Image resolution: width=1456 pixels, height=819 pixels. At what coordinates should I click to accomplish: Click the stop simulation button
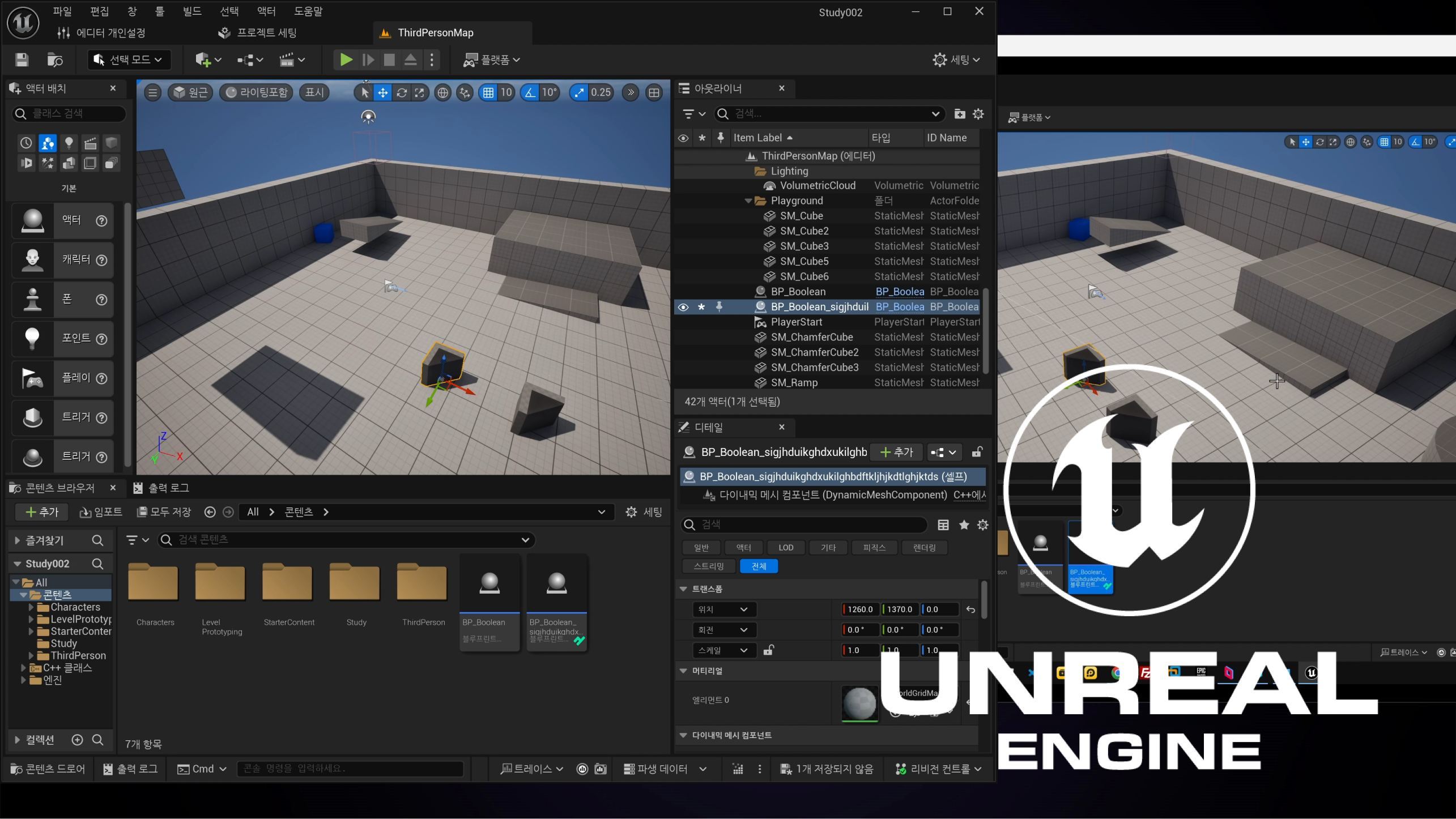click(x=389, y=59)
